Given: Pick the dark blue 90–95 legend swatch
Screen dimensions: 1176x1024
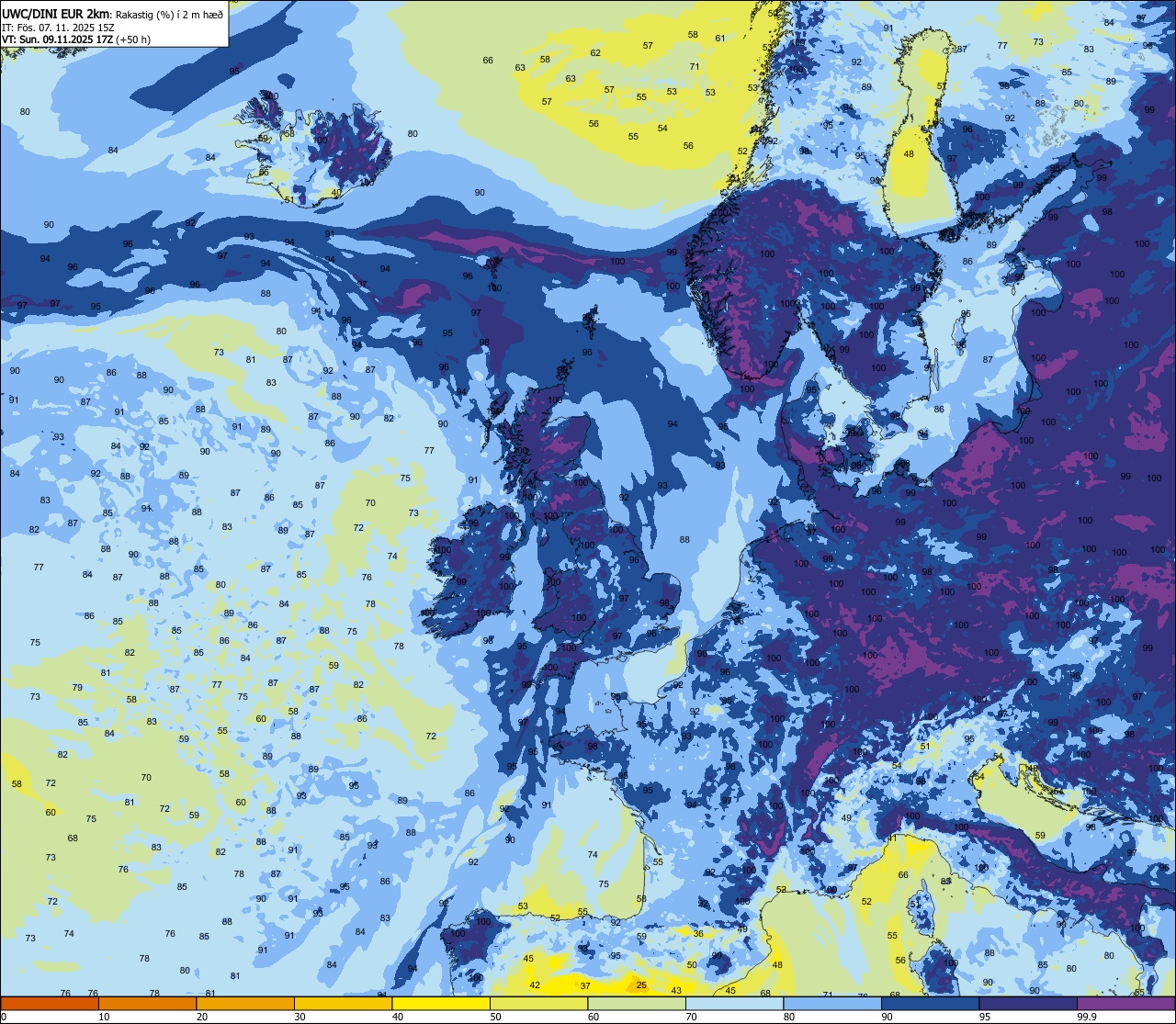Looking at the screenshot, I should pyautogui.click(x=930, y=1003).
